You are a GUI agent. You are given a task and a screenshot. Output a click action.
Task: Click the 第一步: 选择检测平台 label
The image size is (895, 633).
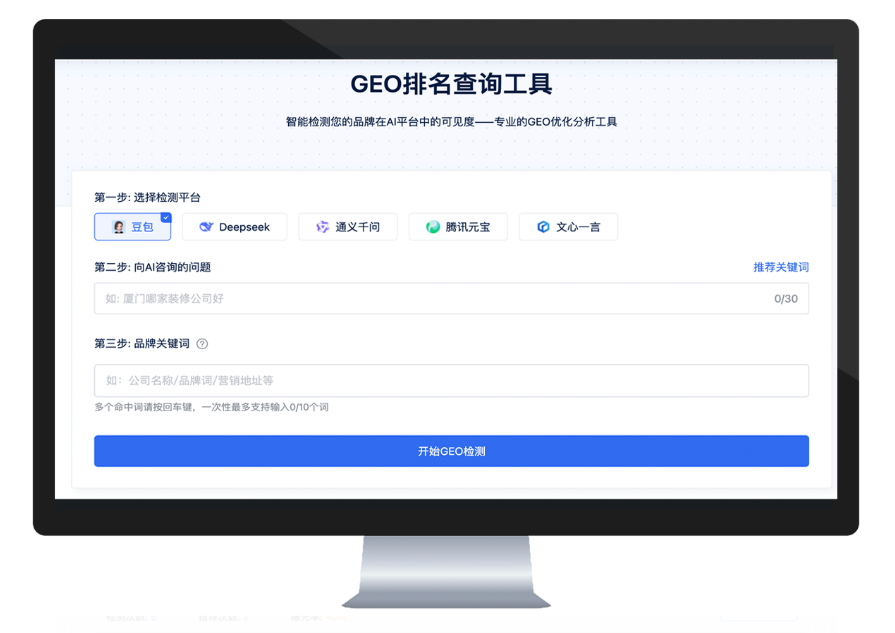tap(147, 198)
